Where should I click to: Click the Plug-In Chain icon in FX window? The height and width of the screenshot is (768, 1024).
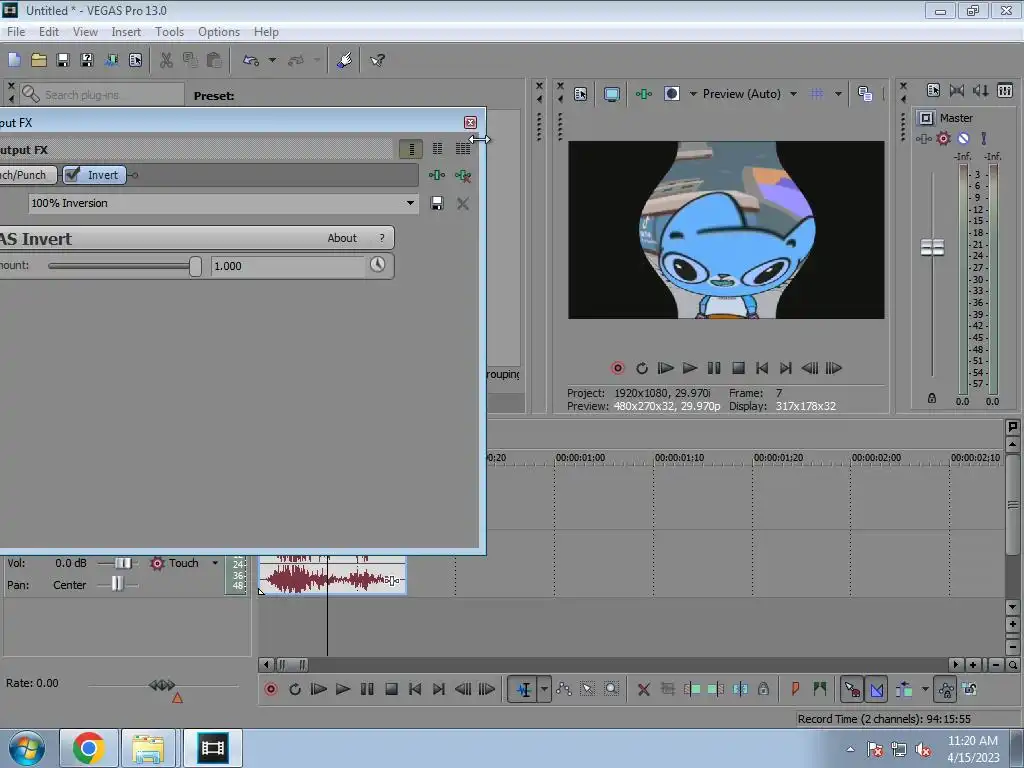click(x=436, y=175)
